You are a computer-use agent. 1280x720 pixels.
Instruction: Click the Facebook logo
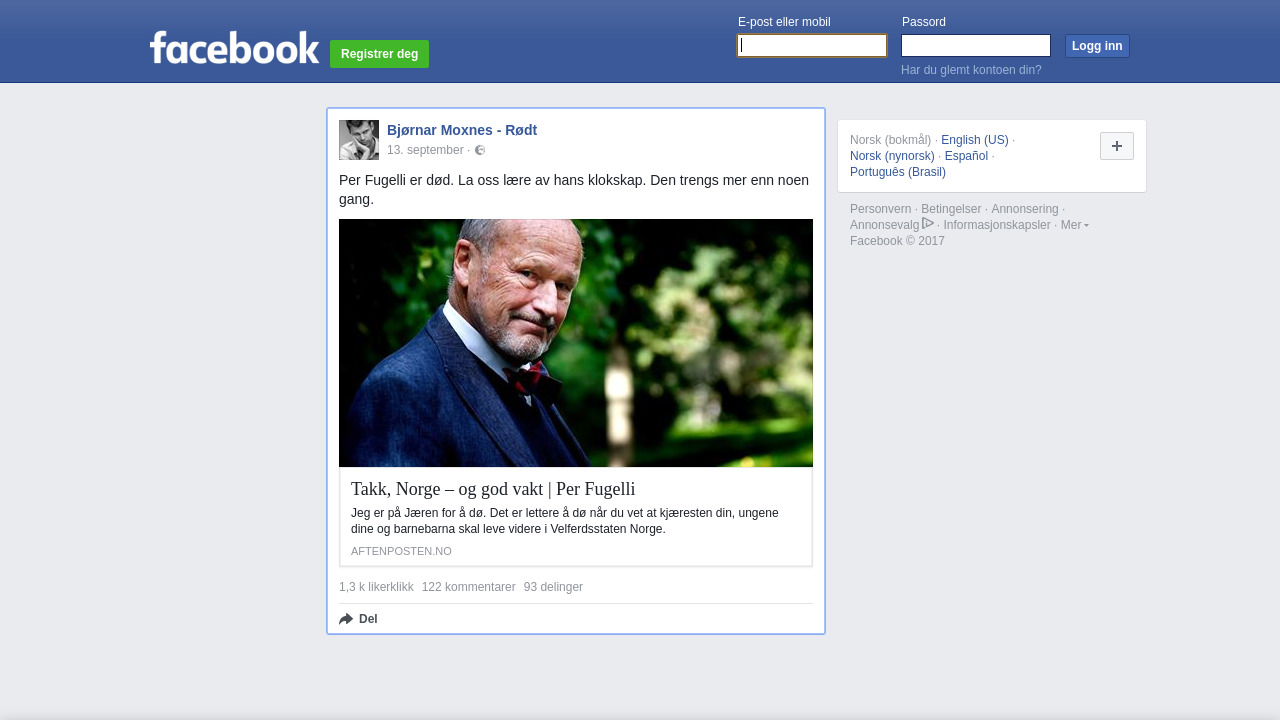tap(234, 47)
